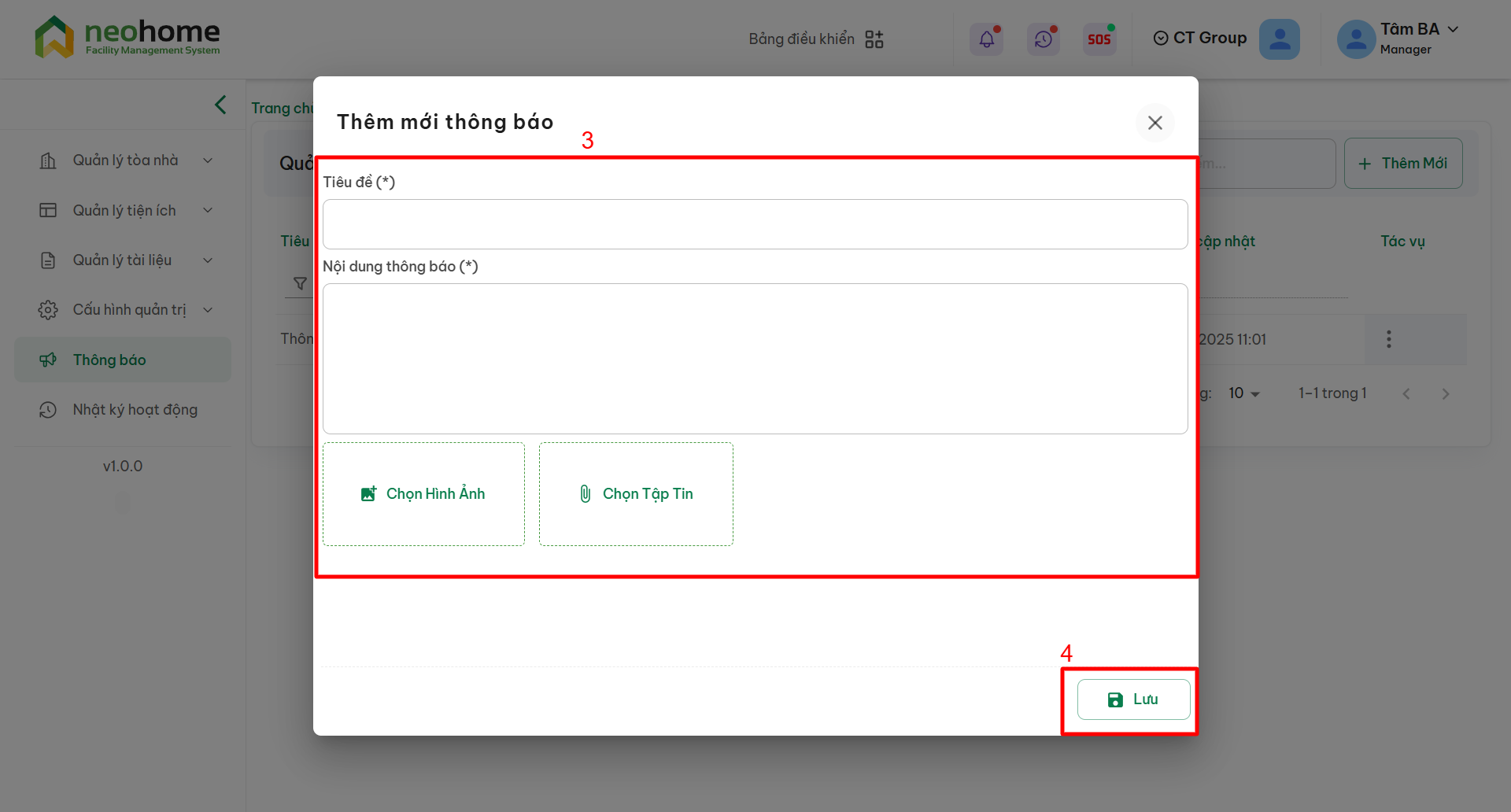Open the rows-per-page dropdown showing 10

[1243, 393]
